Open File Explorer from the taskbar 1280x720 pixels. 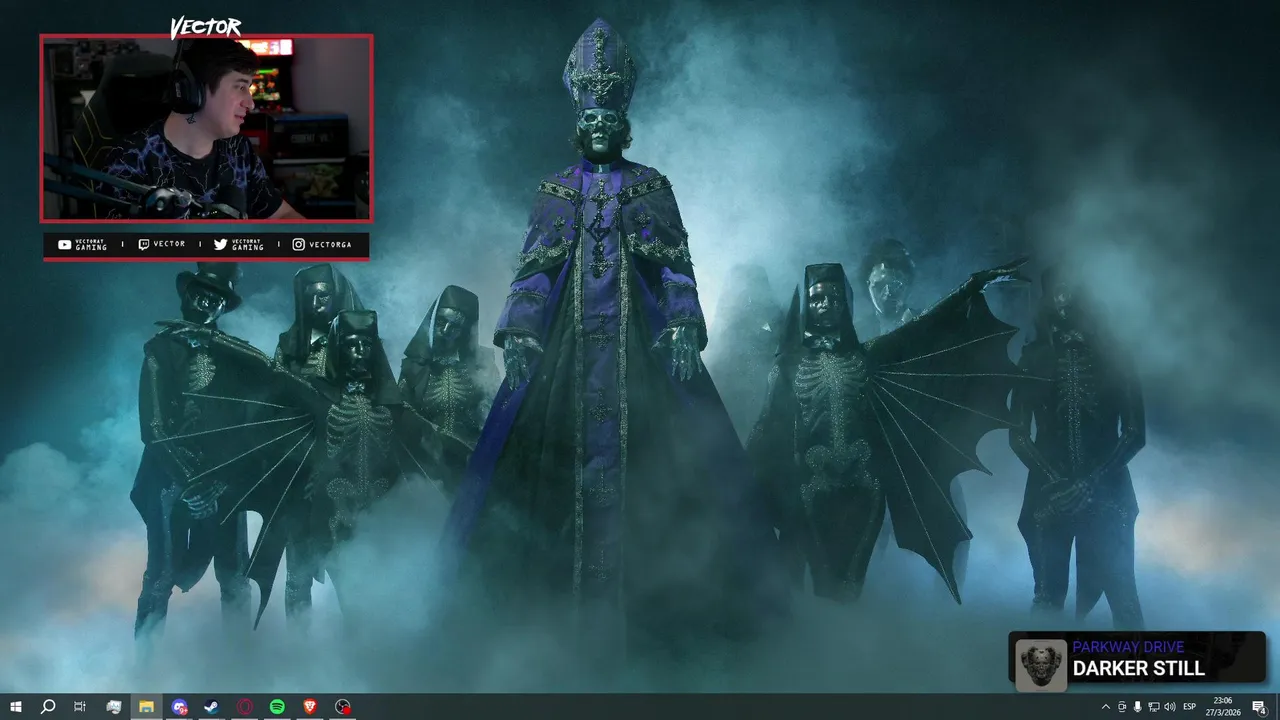click(x=146, y=707)
